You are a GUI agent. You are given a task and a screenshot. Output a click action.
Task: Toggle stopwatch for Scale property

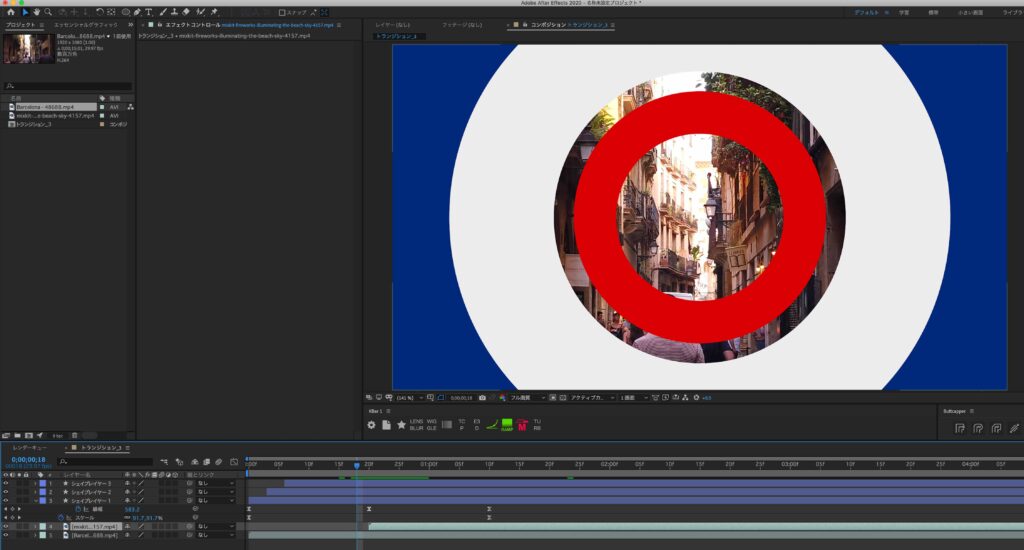click(61, 517)
